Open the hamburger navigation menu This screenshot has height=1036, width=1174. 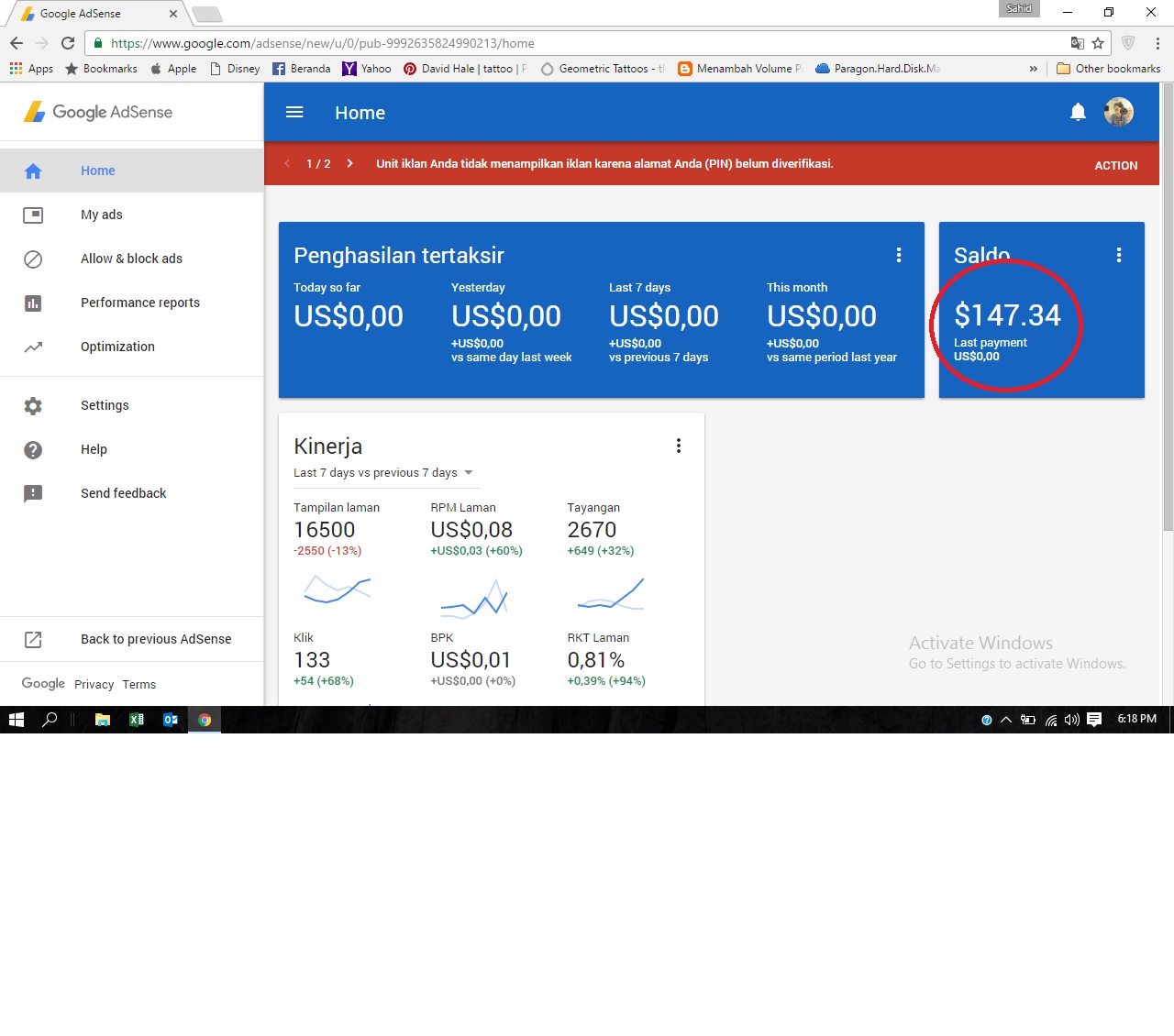(294, 112)
